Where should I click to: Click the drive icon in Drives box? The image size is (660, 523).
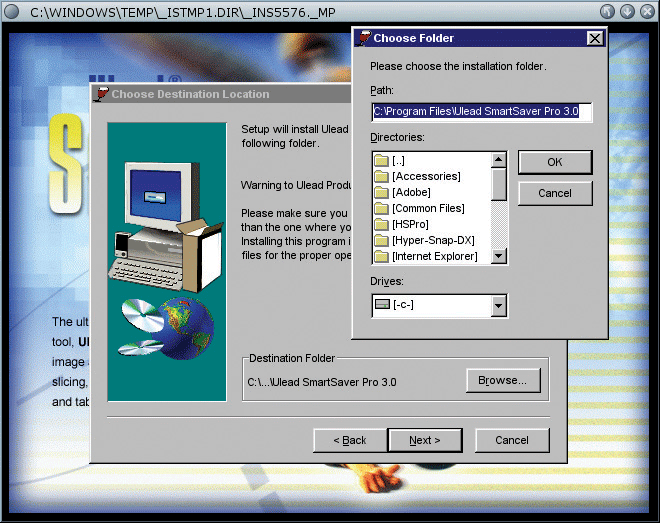(382, 304)
